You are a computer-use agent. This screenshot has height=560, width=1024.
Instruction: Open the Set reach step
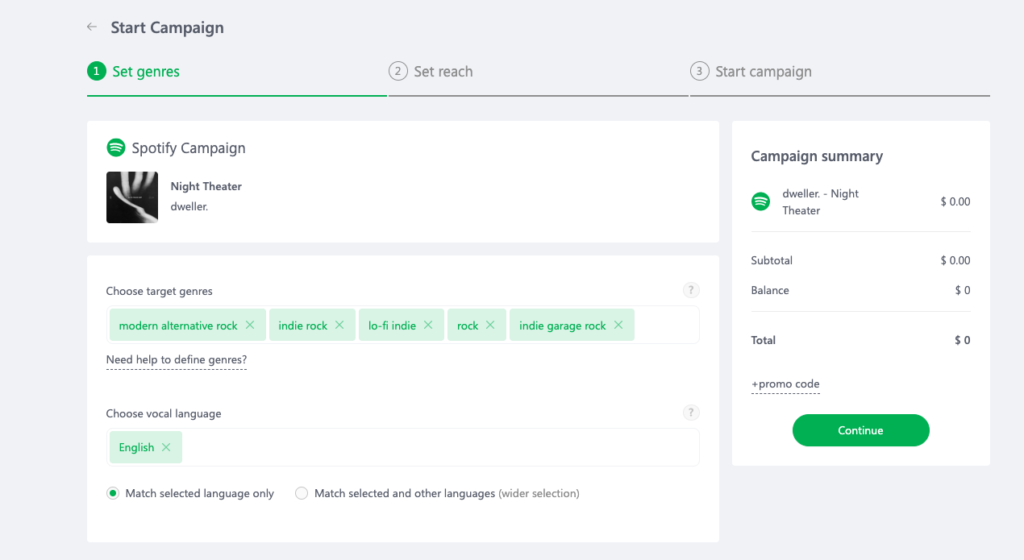coord(431,71)
